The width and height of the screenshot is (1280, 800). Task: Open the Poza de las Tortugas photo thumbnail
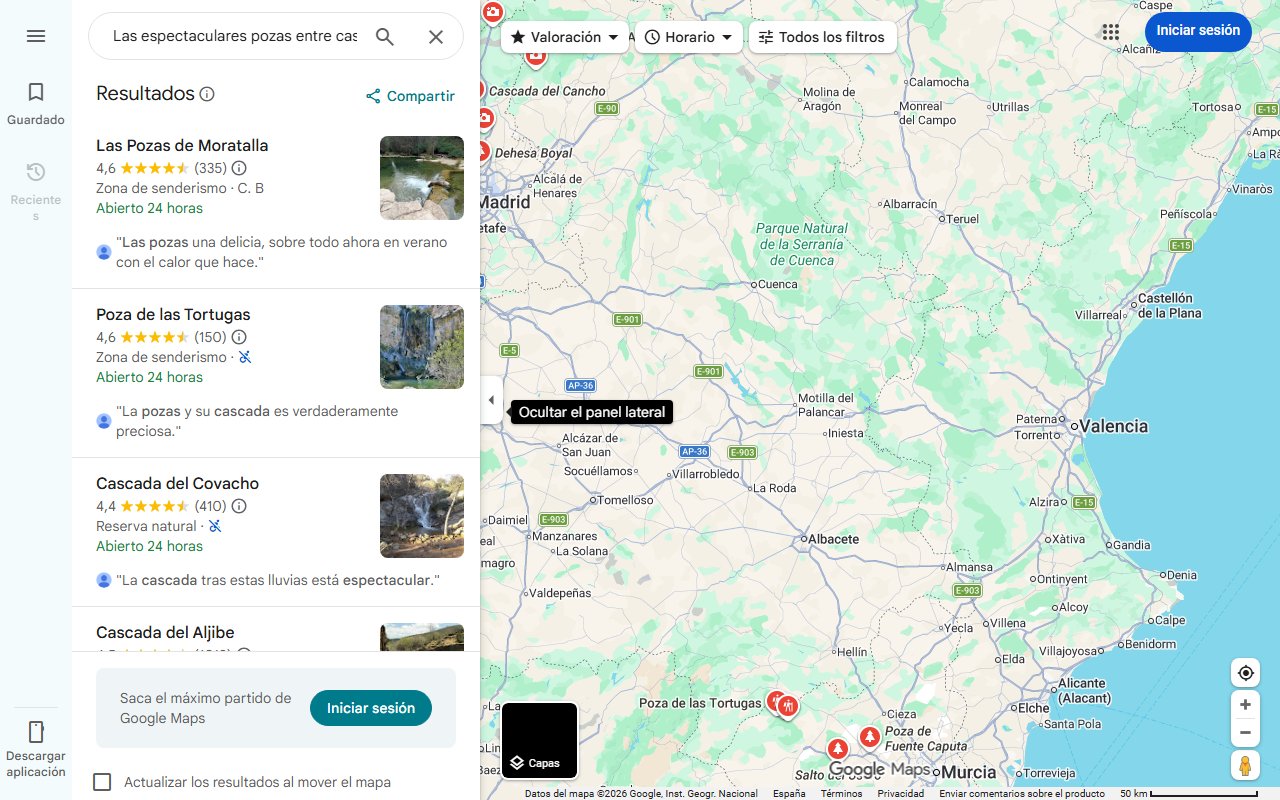click(421, 347)
